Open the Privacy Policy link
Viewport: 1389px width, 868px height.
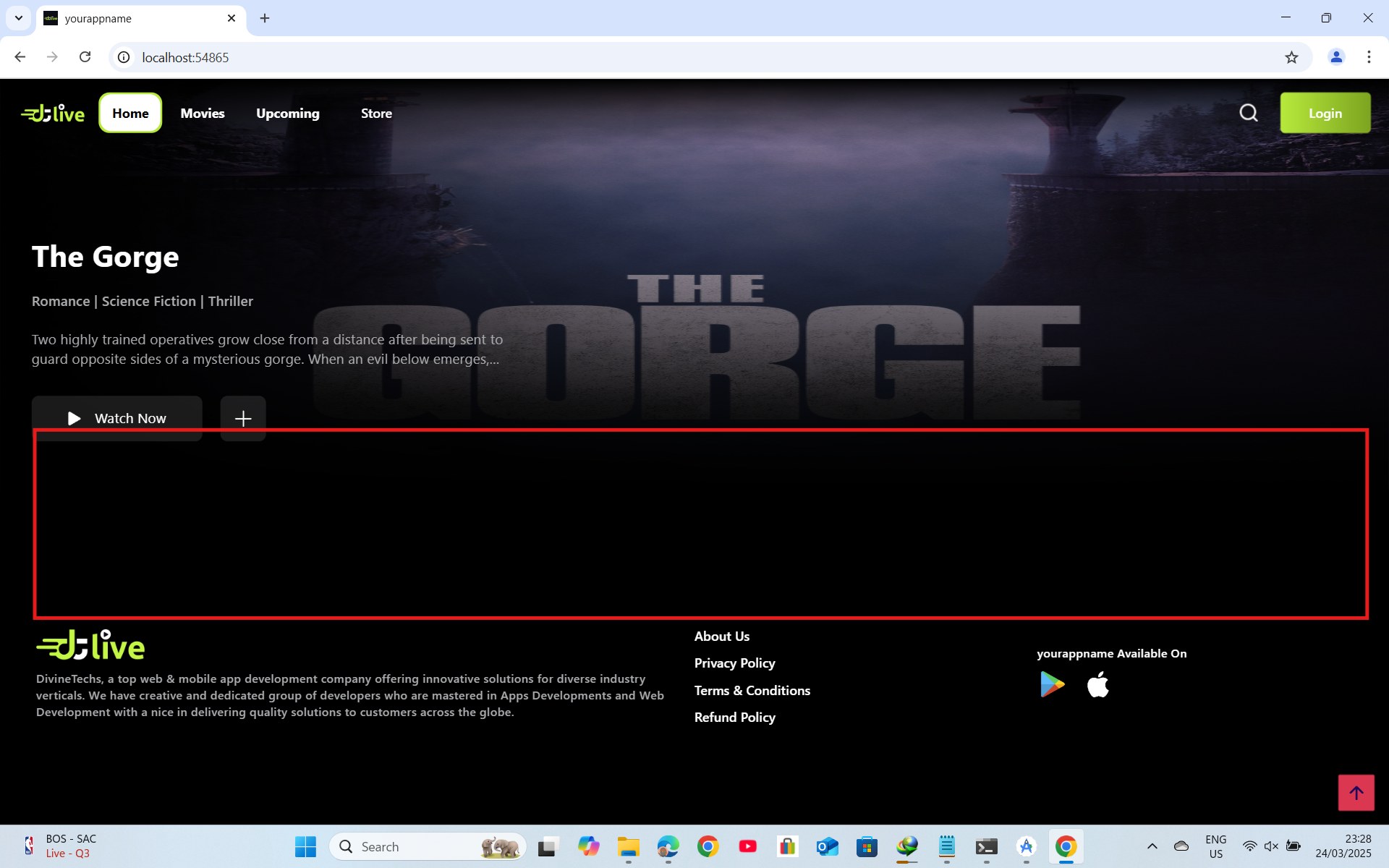734,663
